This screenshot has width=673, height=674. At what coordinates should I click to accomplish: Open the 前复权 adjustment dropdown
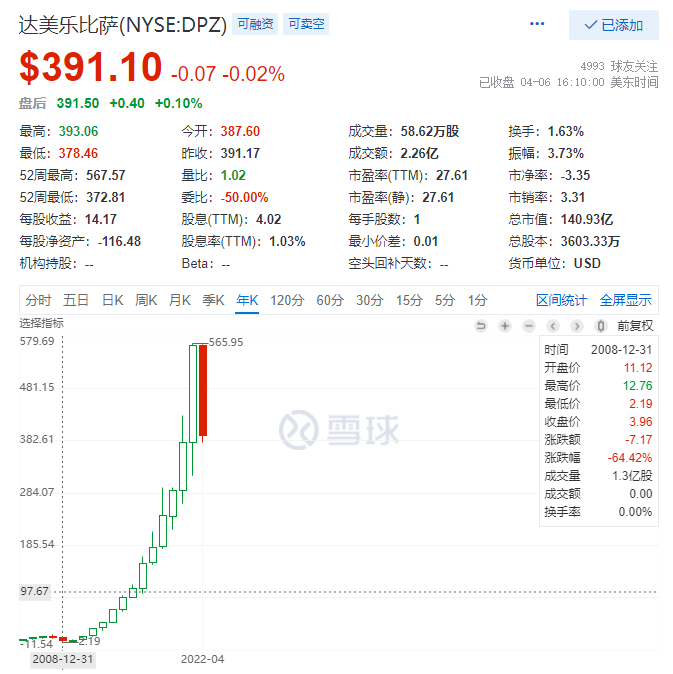point(635,326)
